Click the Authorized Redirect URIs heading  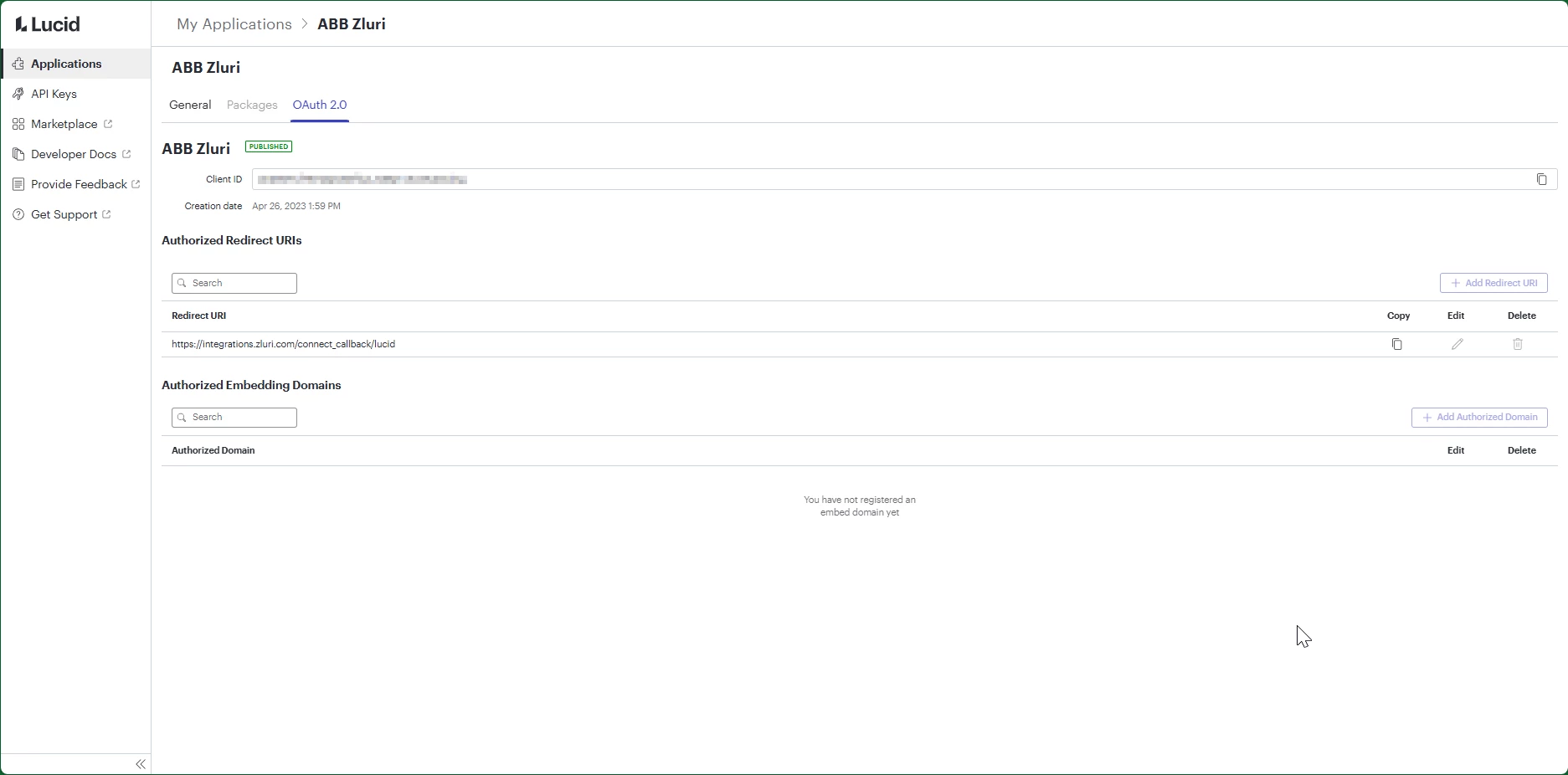[x=232, y=240]
